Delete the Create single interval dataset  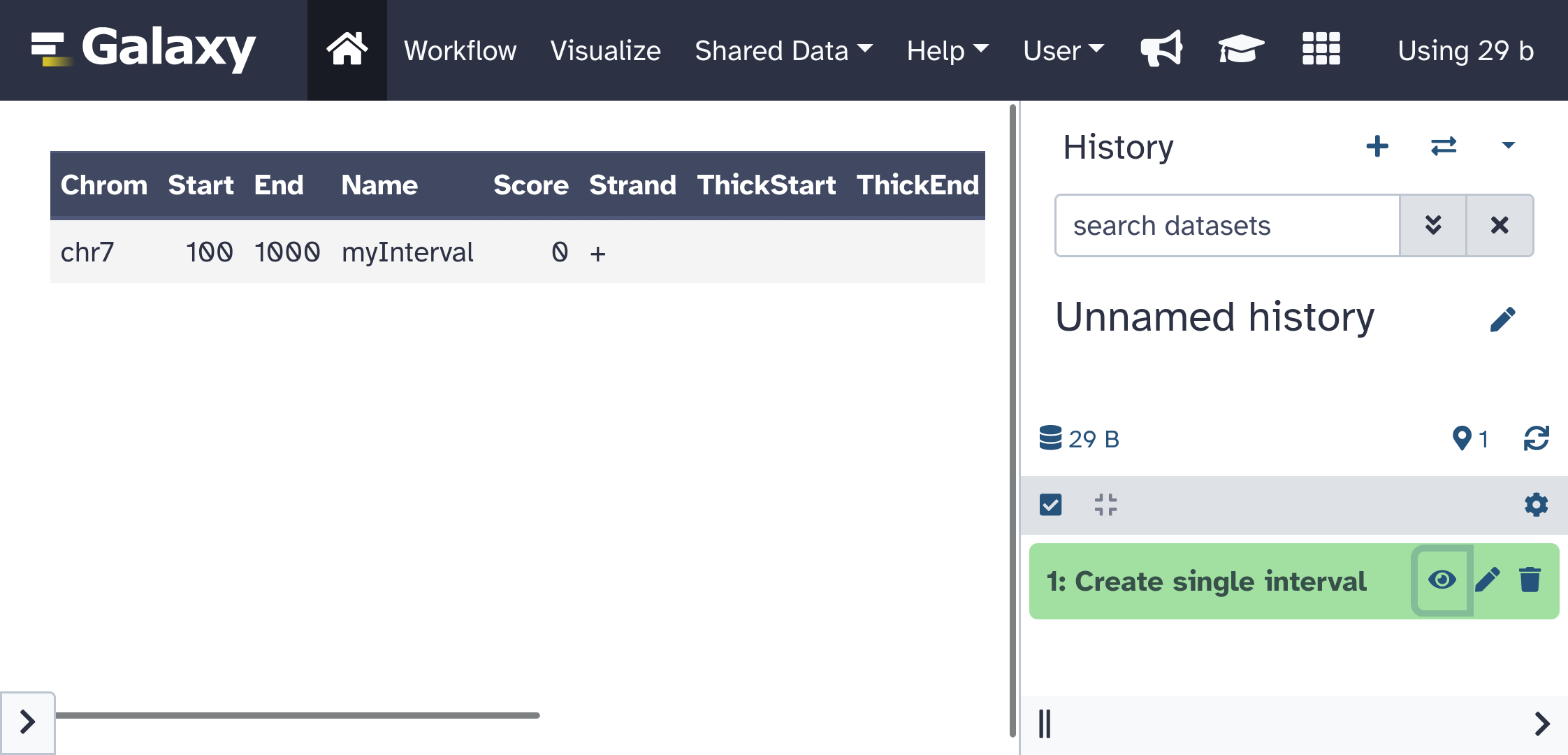pyautogui.click(x=1530, y=580)
